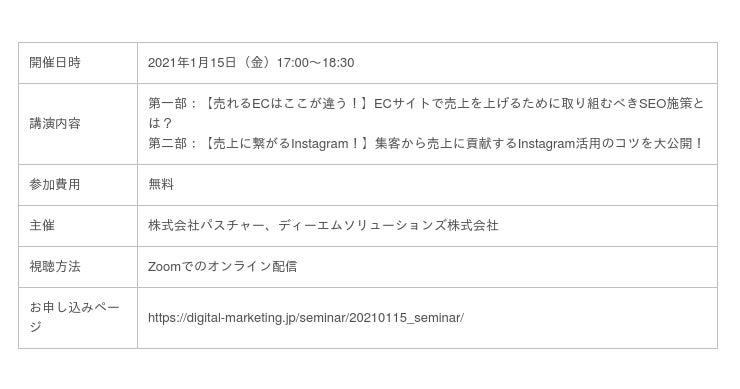
Task: Click the は？ continuation line text
Action: pos(160,123)
